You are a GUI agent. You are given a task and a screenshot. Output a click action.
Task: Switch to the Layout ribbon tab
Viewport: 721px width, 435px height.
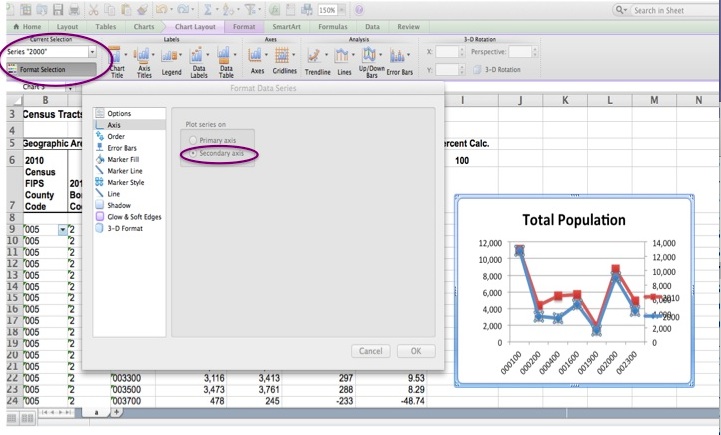coord(67,27)
